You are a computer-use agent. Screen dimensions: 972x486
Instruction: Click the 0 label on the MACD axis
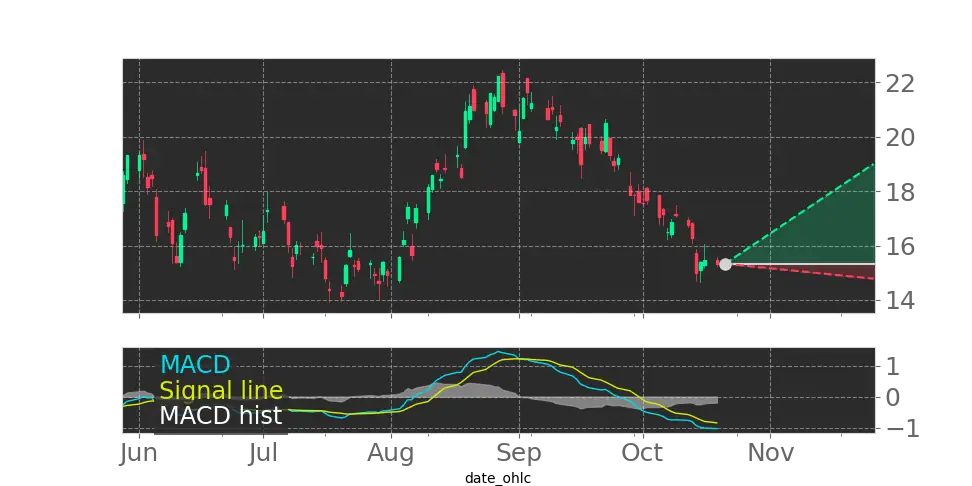coord(893,397)
